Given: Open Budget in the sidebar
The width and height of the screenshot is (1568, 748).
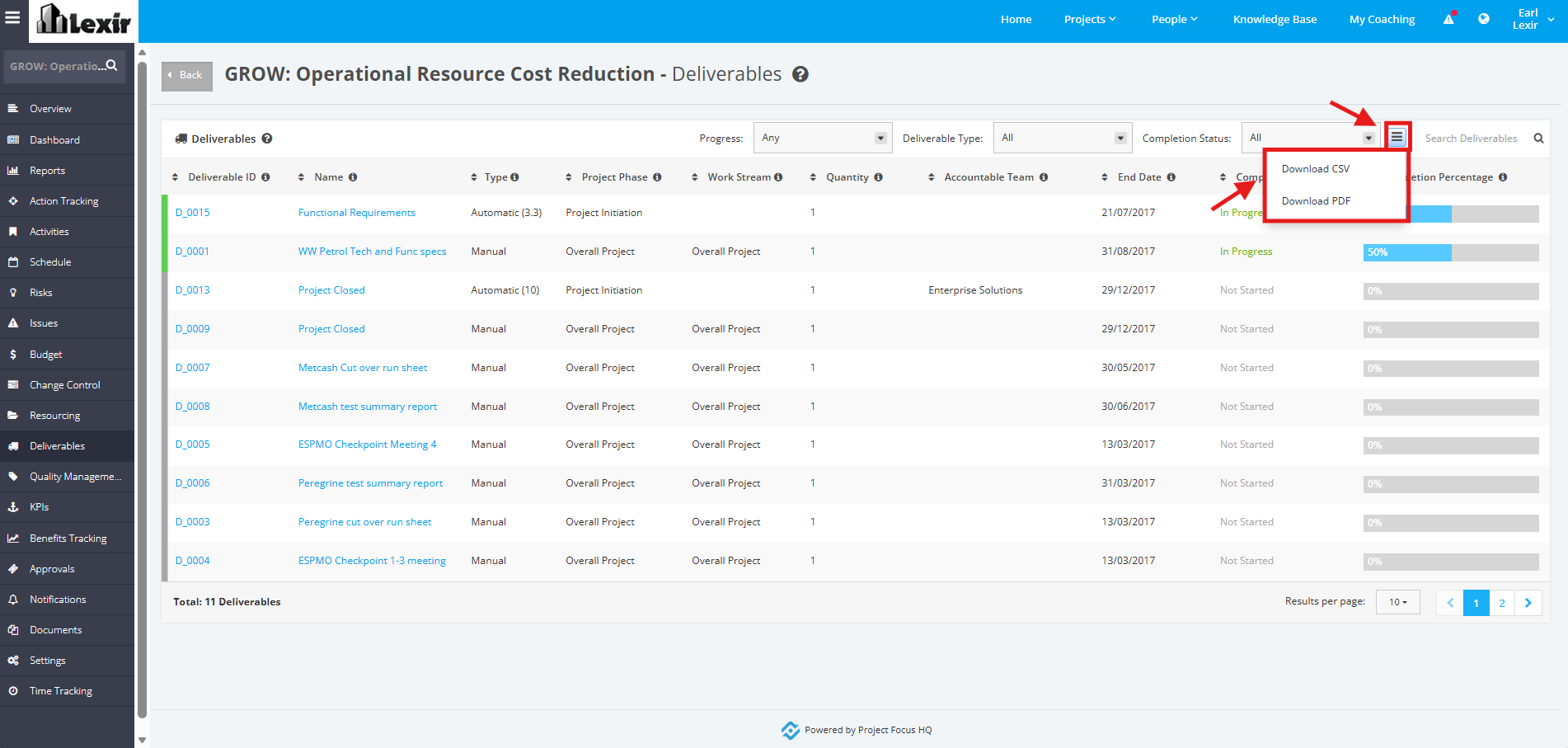Looking at the screenshot, I should pyautogui.click(x=67, y=355).
